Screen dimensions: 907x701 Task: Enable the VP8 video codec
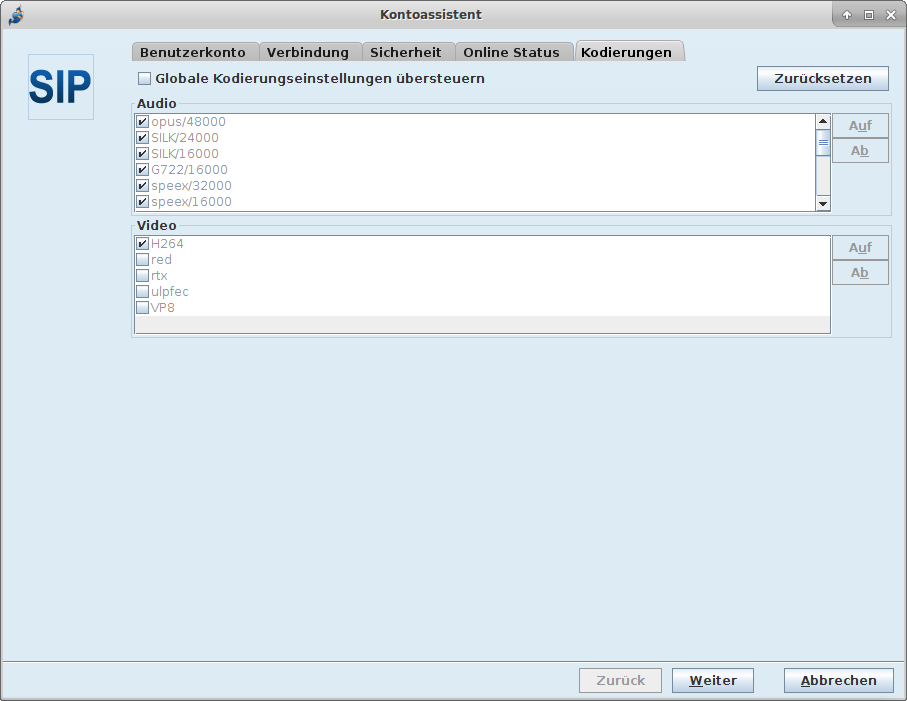point(142,308)
